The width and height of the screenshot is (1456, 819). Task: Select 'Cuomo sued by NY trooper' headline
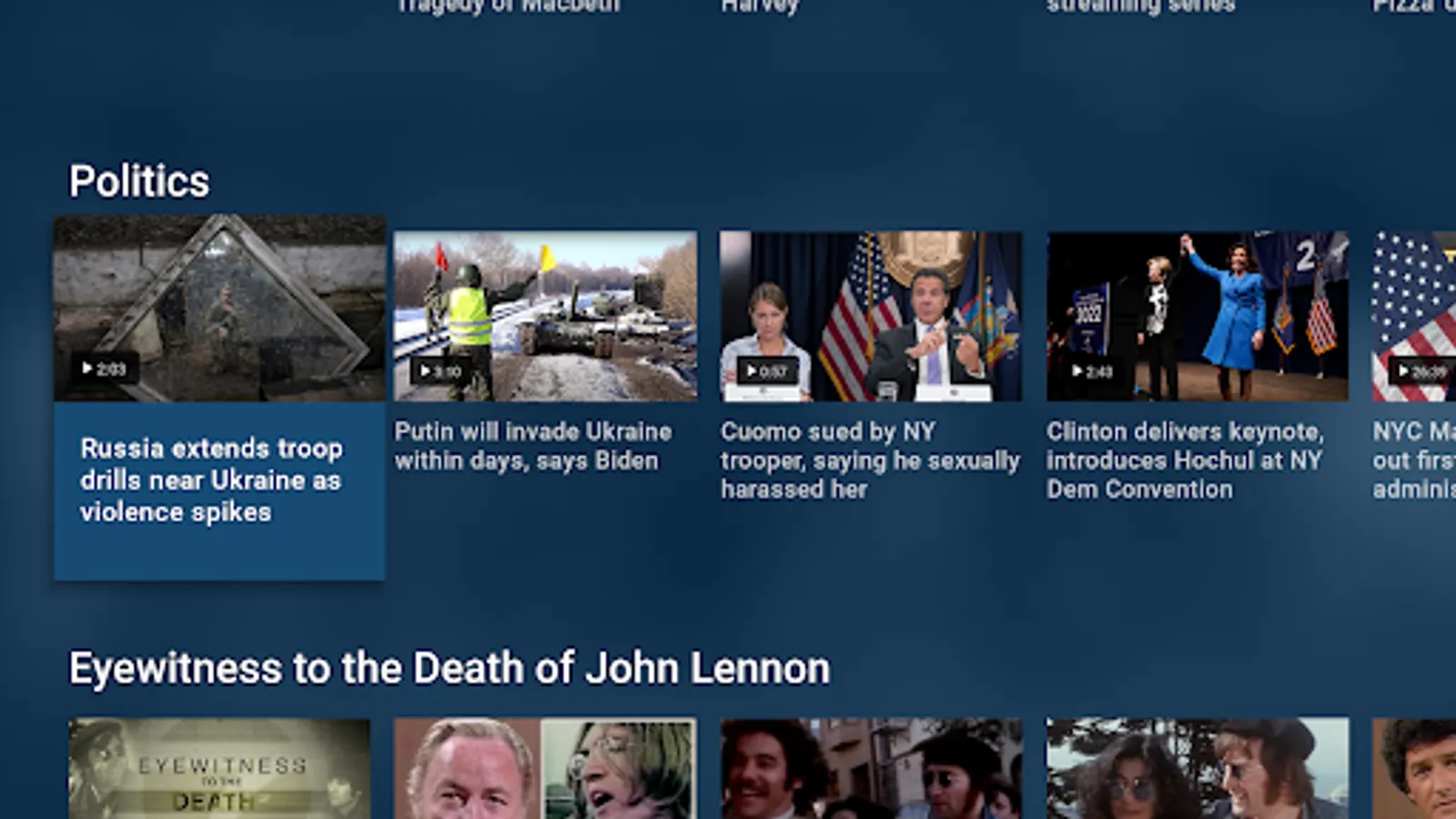(x=870, y=460)
